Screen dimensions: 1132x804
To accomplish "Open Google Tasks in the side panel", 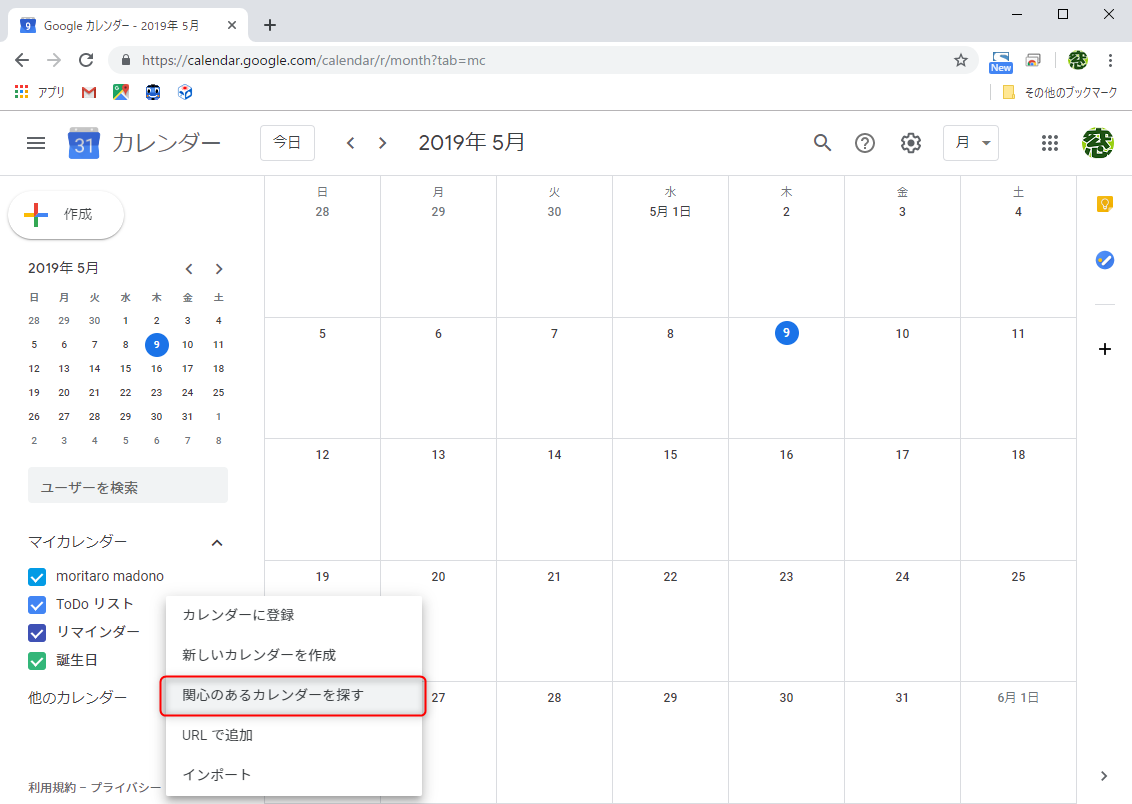I will click(1104, 260).
